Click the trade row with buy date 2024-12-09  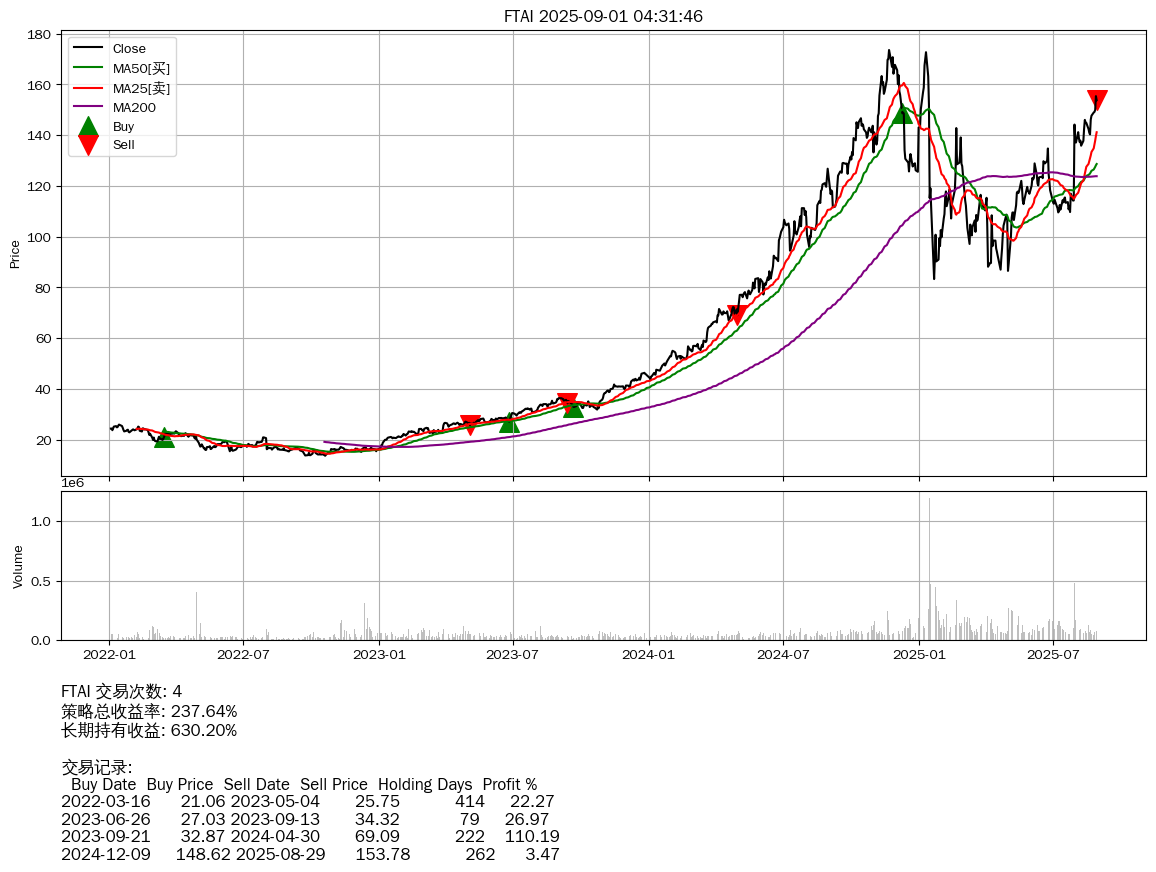point(310,854)
